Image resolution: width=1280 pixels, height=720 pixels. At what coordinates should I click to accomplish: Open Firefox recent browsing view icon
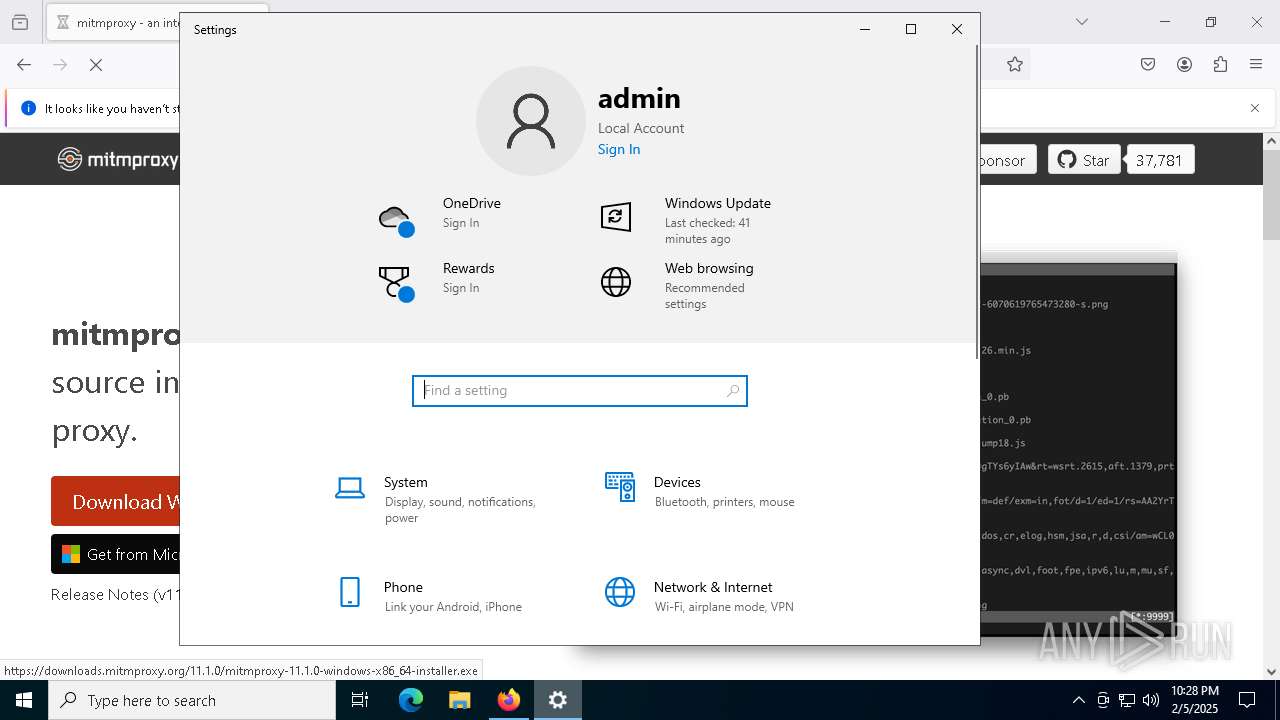pos(20,22)
